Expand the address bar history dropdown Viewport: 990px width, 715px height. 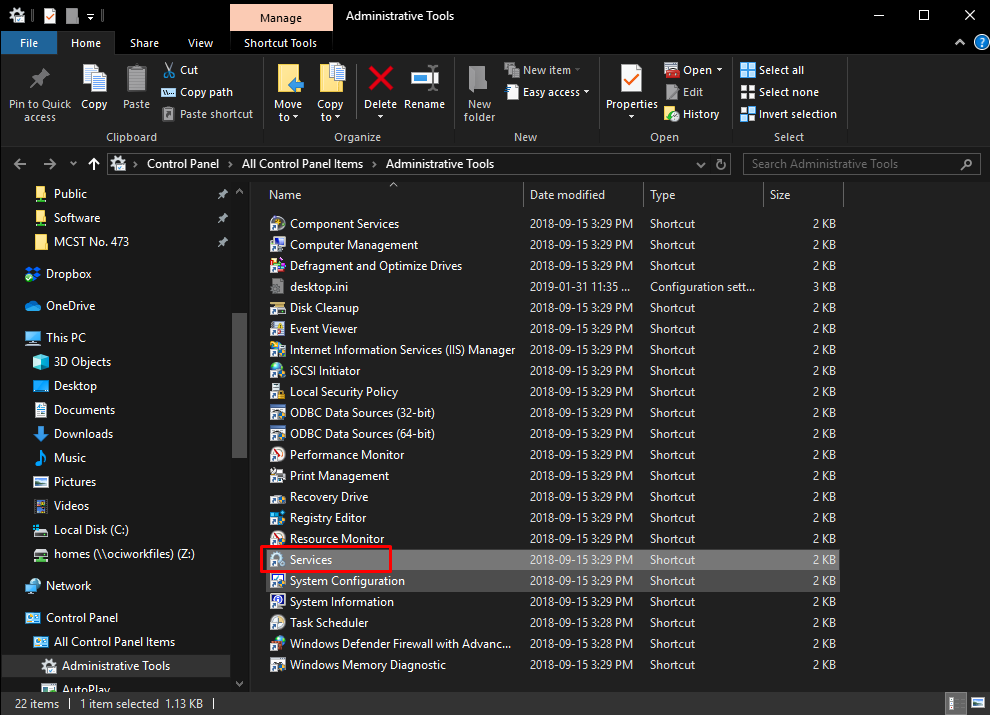(x=701, y=164)
